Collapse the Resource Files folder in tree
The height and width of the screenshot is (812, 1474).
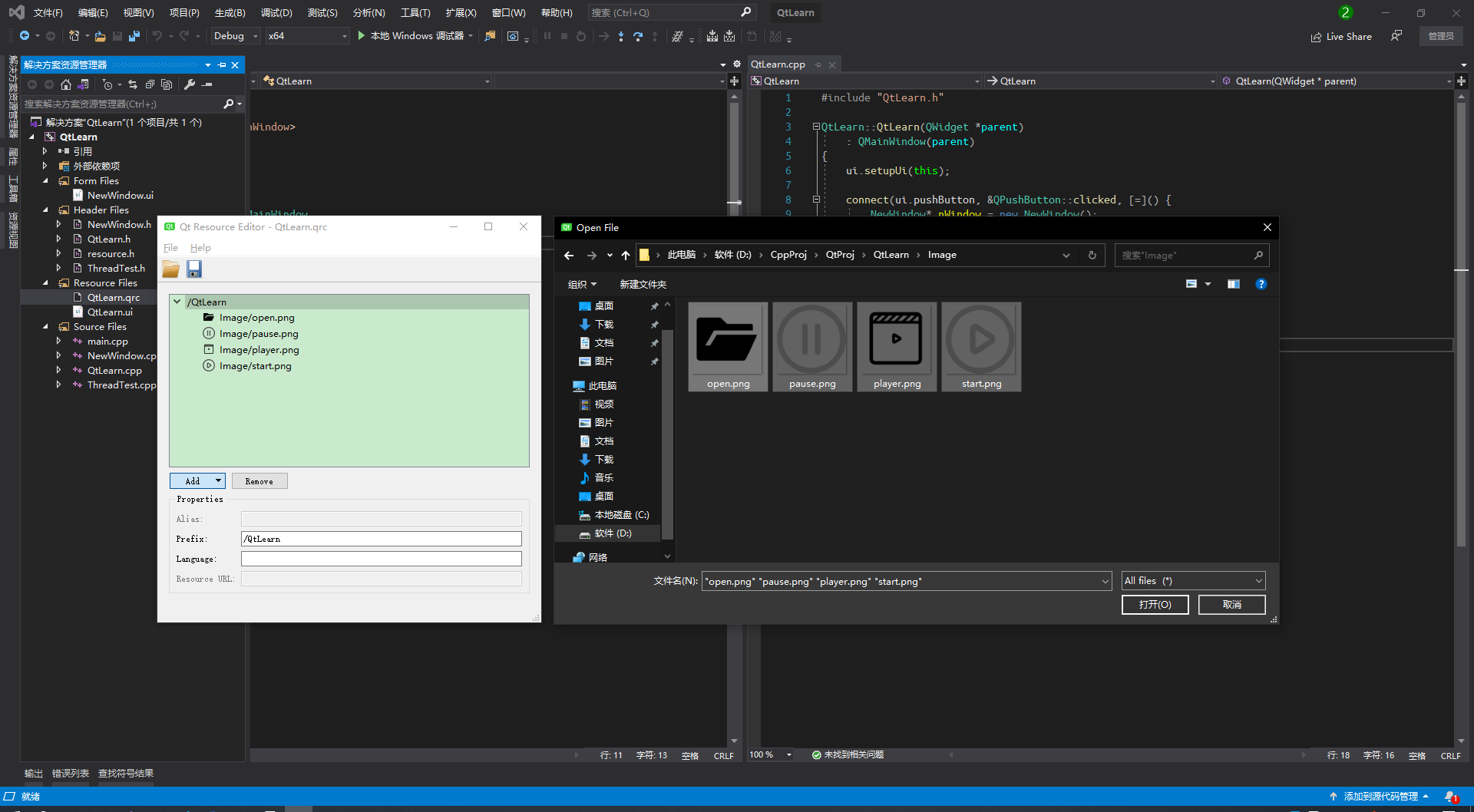click(x=45, y=283)
